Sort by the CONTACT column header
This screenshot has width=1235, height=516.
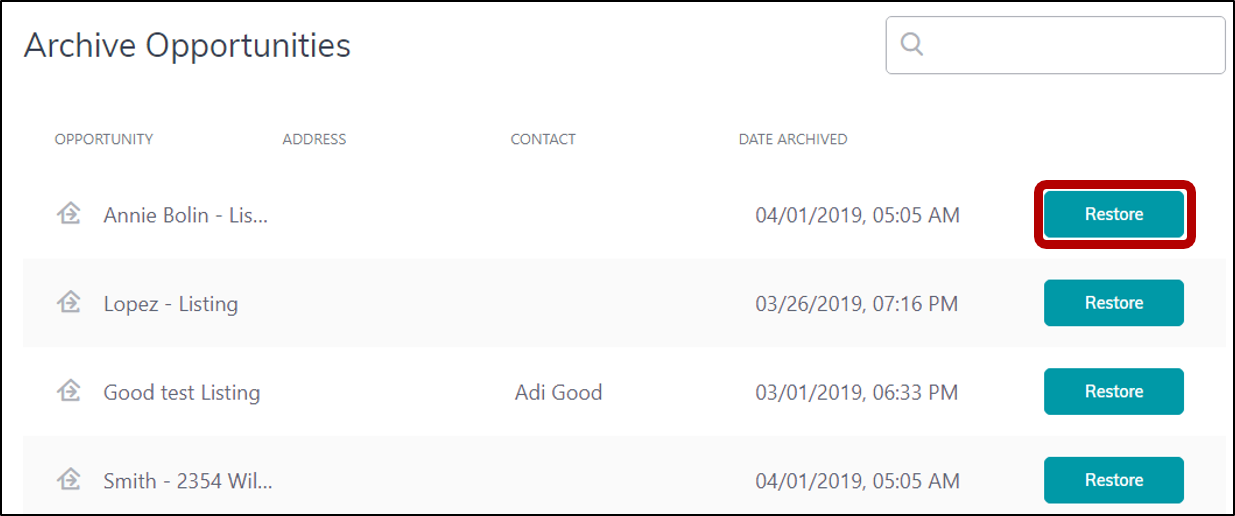(x=543, y=139)
